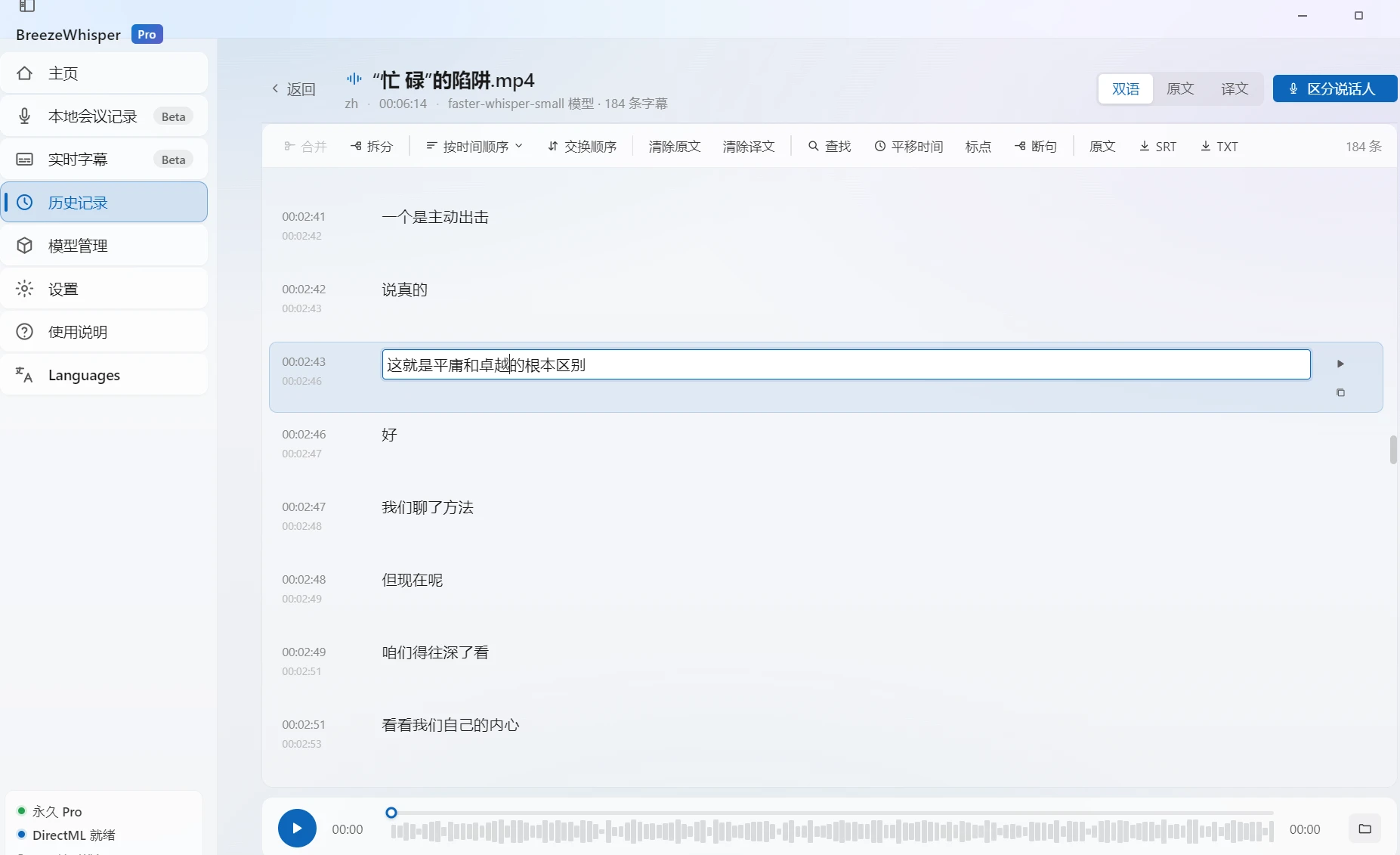This screenshot has width=1400, height=855.
Task: Click the 永久 Pro license status
Action: point(50,811)
